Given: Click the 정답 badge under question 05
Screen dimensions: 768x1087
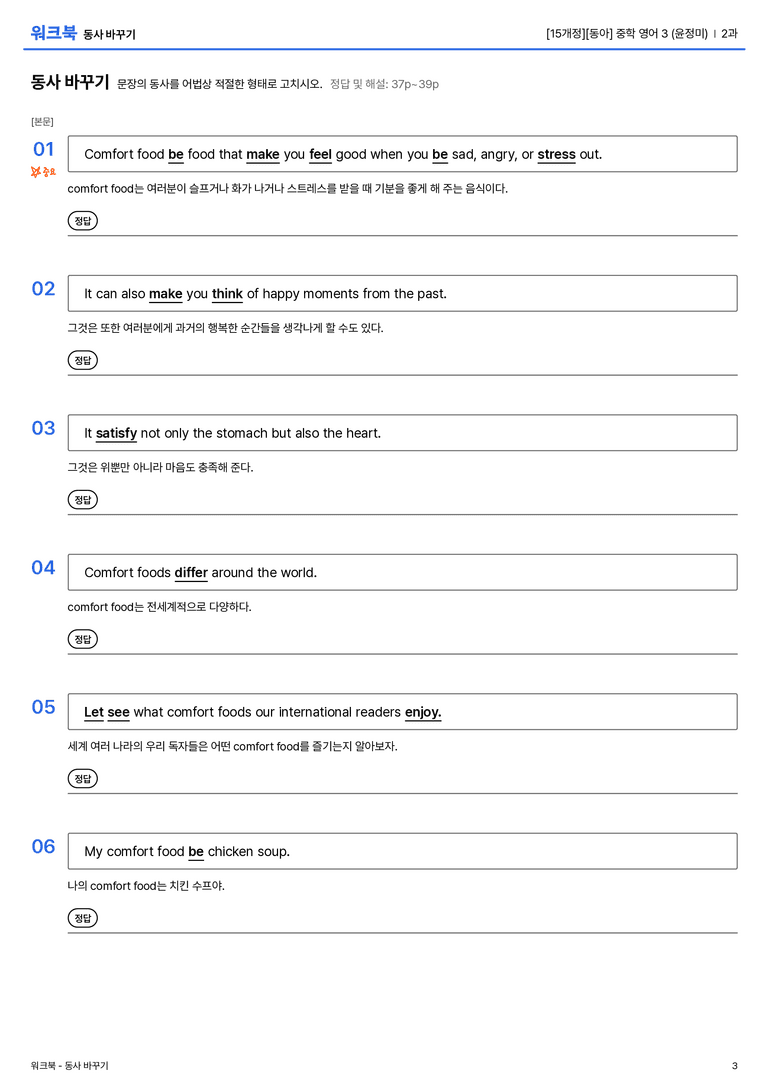Looking at the screenshot, I should [x=82, y=778].
